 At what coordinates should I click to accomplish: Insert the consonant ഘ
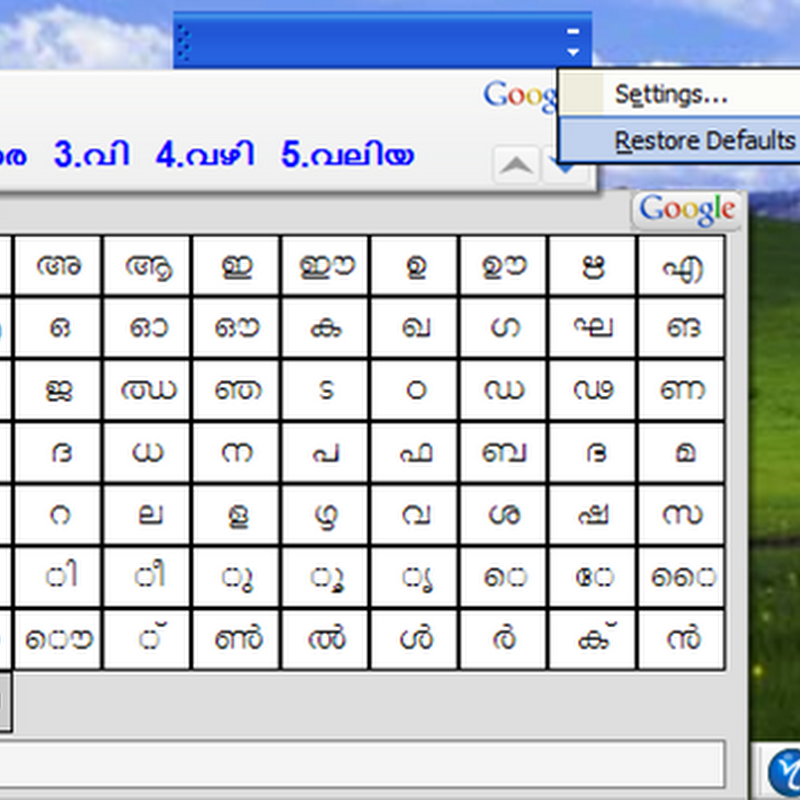592,328
